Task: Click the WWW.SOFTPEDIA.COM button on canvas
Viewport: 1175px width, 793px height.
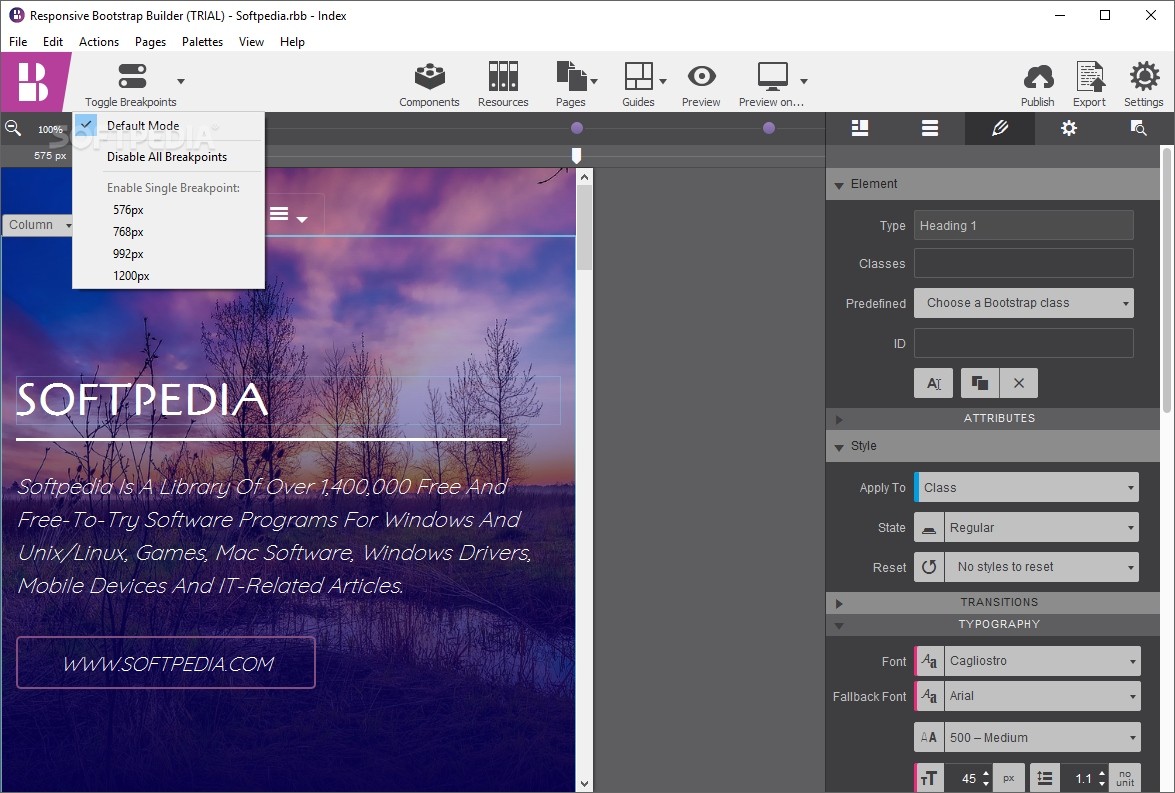Action: tap(166, 663)
